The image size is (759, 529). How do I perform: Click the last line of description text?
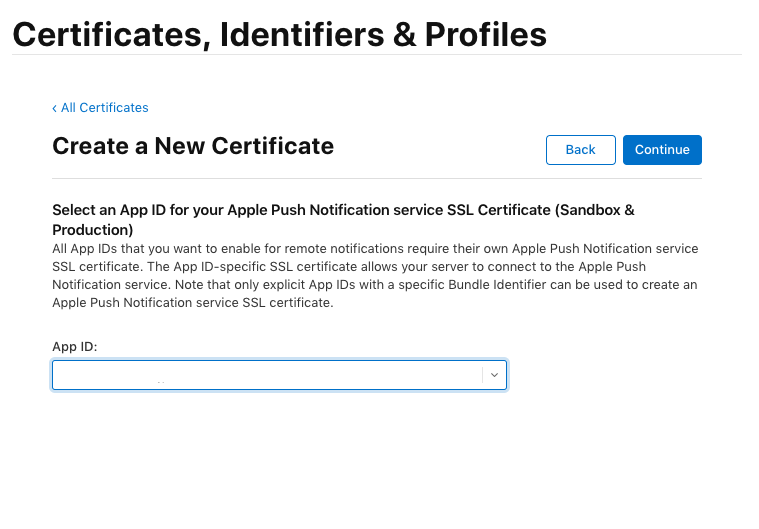(x=192, y=303)
